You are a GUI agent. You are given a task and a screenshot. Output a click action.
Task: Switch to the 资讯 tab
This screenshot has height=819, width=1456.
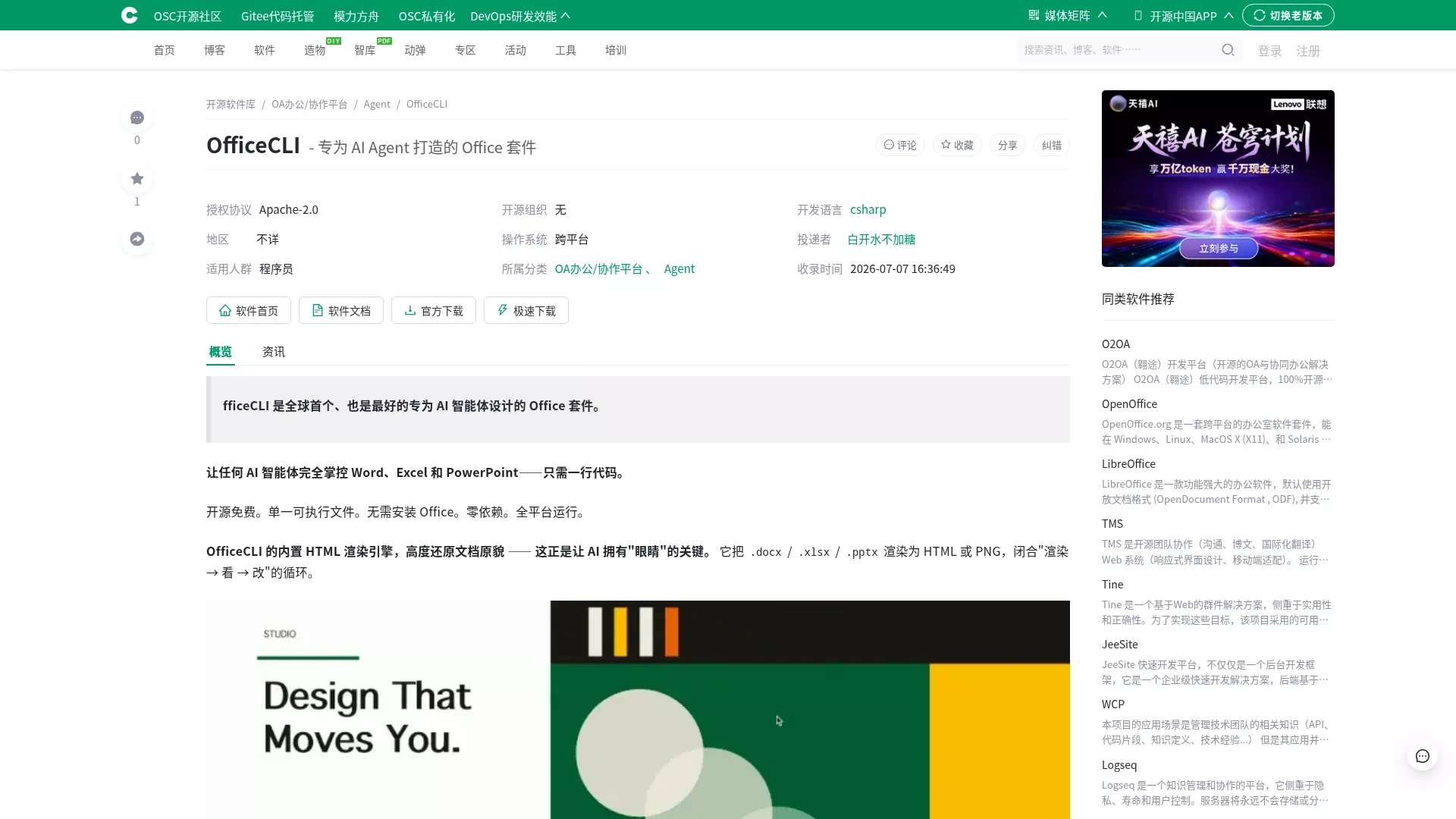point(274,352)
